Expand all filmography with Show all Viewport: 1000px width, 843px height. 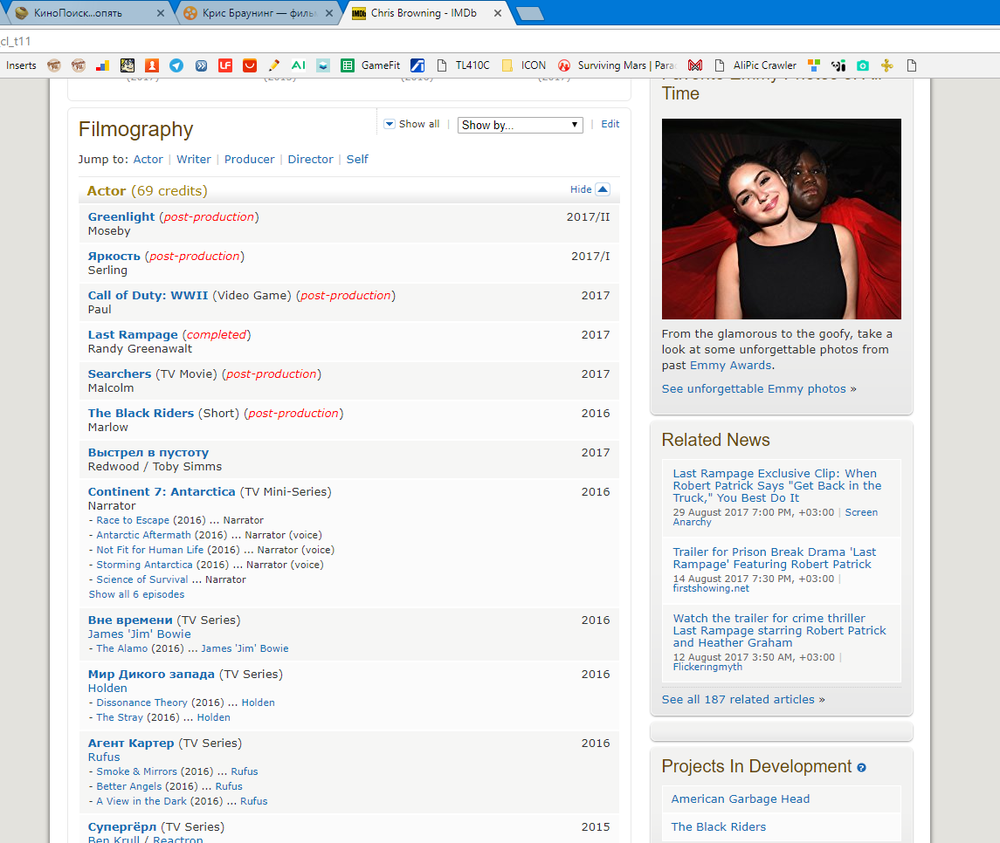pos(412,124)
